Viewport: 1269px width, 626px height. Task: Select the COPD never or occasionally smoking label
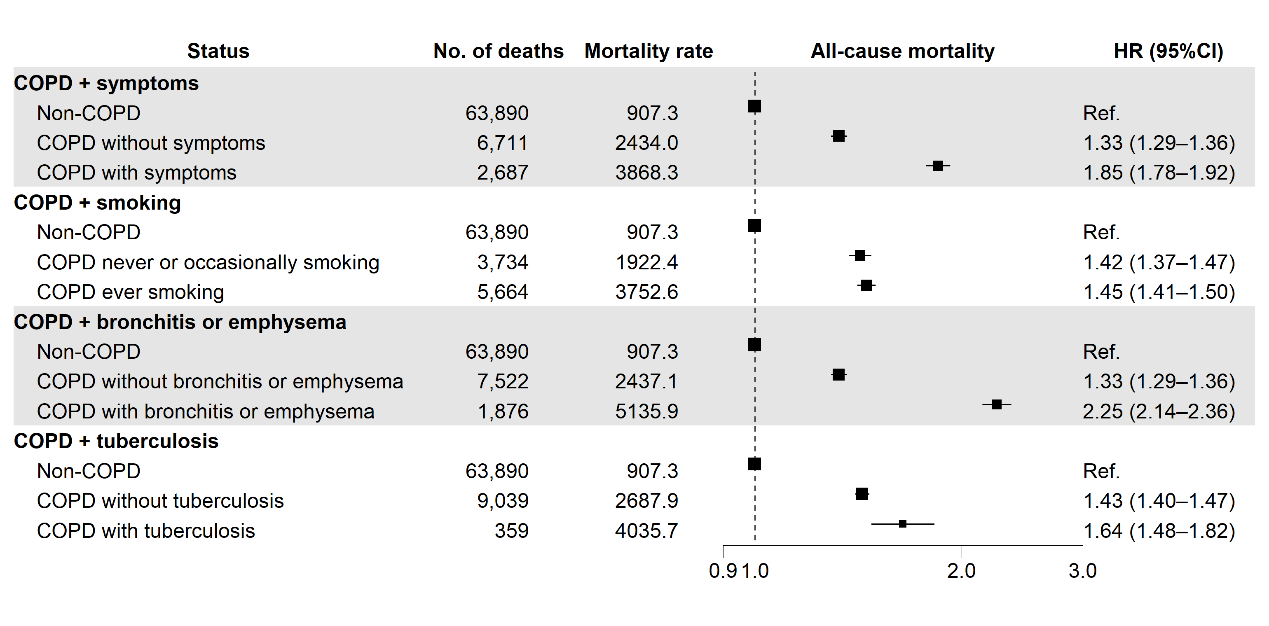pos(208,263)
